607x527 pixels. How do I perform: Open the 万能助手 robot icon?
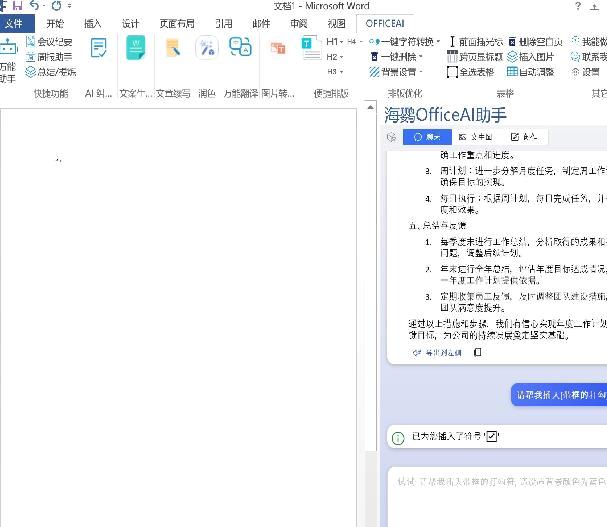coord(8,48)
